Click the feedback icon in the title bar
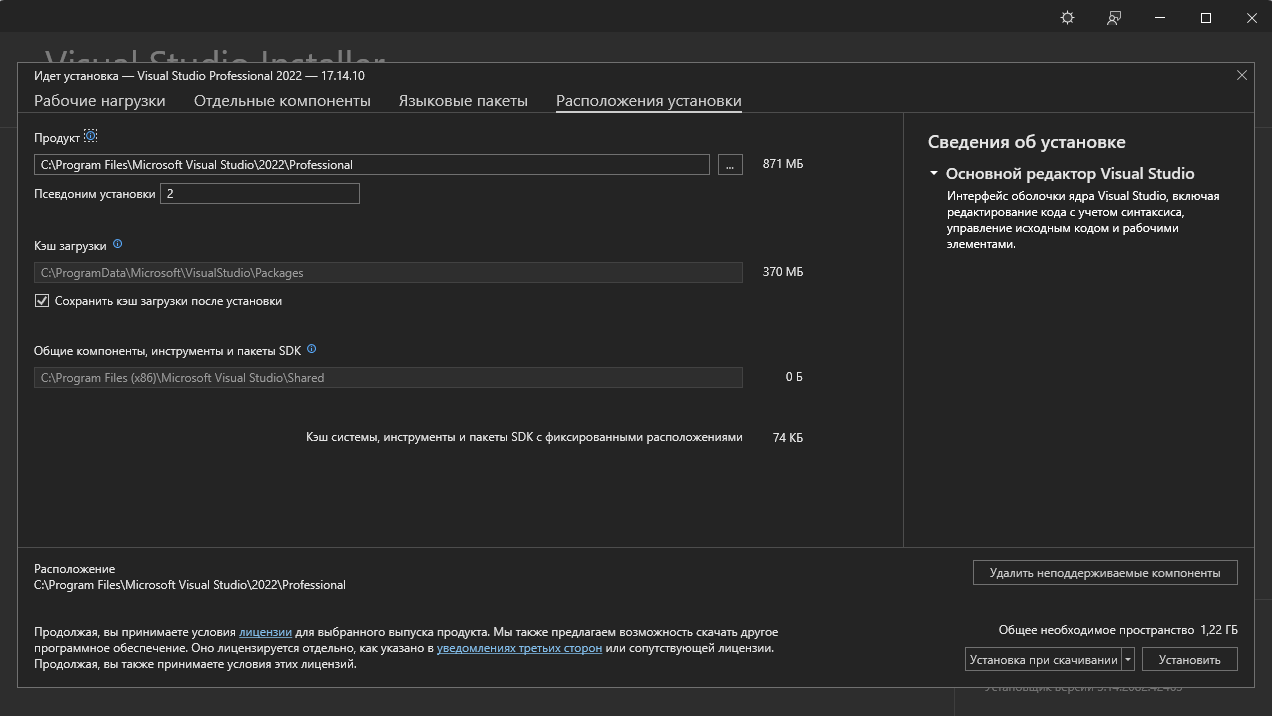The image size is (1272, 716). 1114,18
